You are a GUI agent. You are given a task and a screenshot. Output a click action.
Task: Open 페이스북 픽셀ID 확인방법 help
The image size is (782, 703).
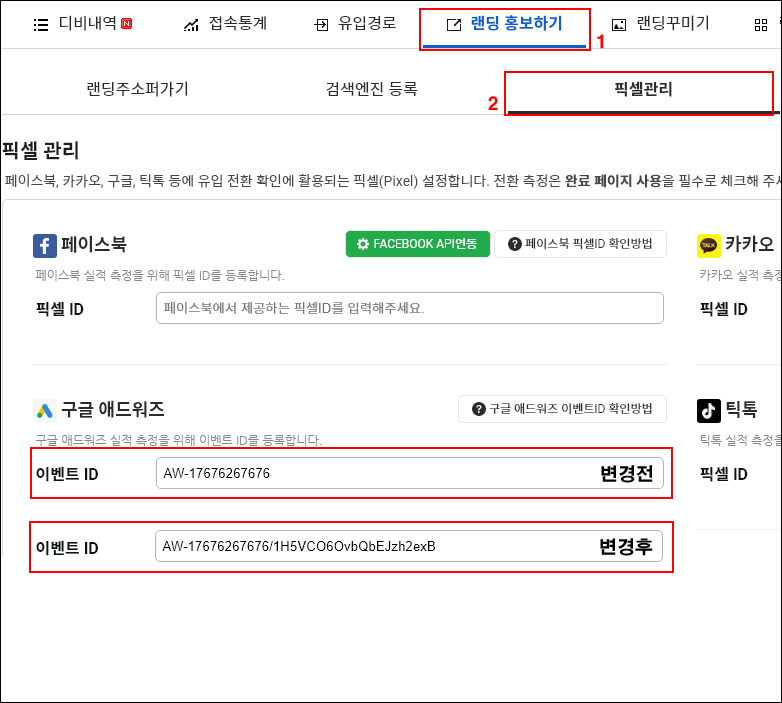(580, 244)
